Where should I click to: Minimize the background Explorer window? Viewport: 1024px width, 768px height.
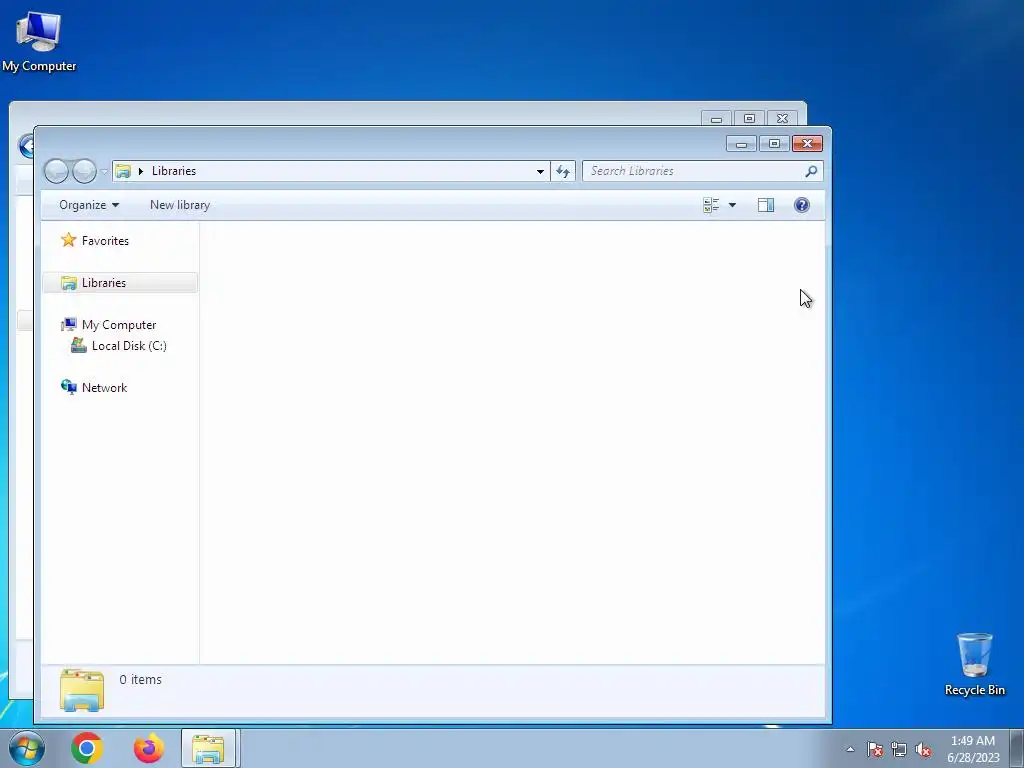tap(716, 118)
